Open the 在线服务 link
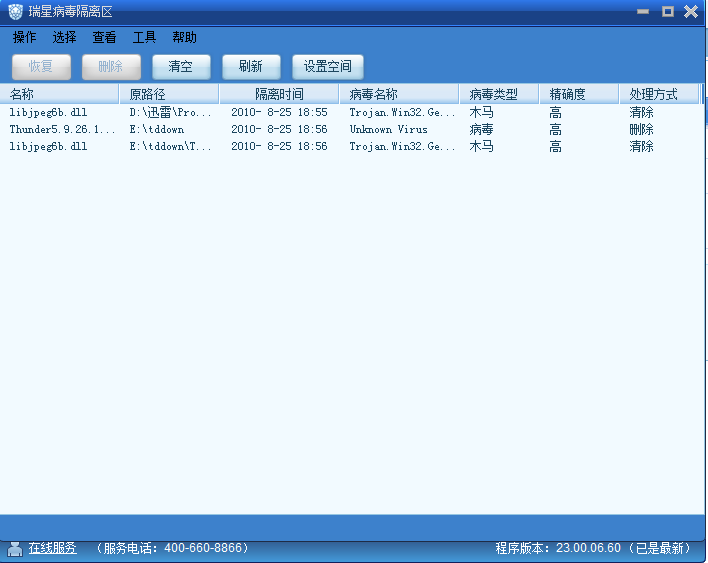Image resolution: width=708 pixels, height=563 pixels. coord(52,548)
